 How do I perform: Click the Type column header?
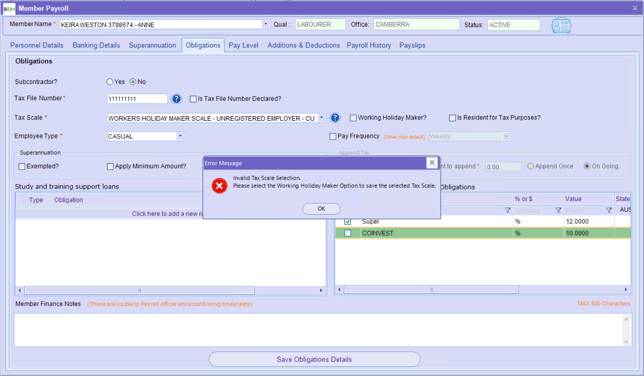click(x=36, y=200)
